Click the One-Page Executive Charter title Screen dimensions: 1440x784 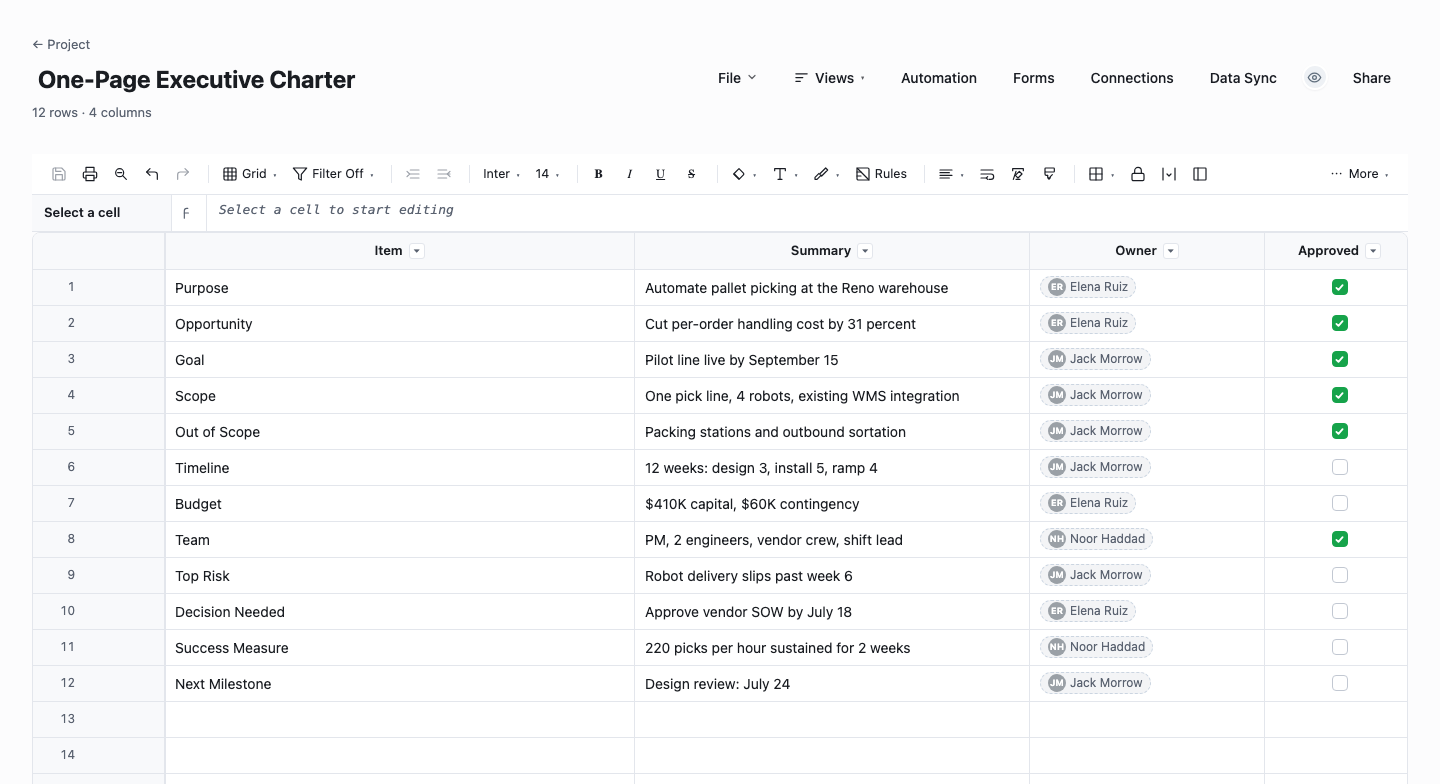(196, 80)
